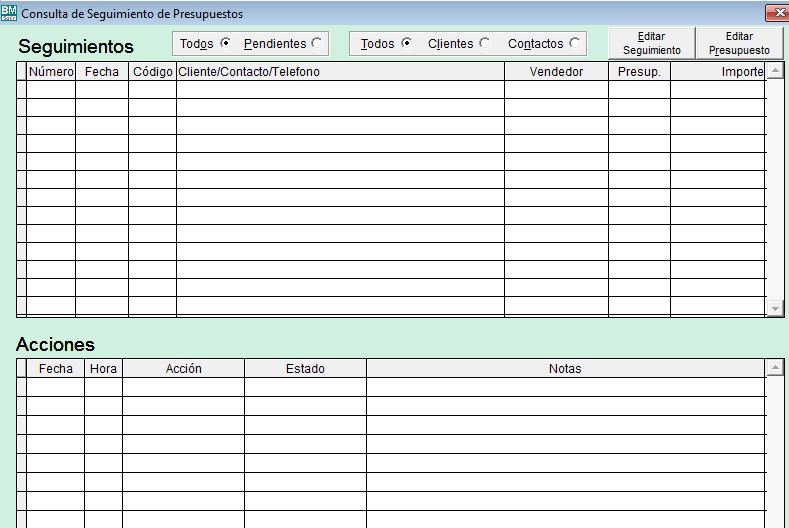Choose the Contactos radio option
The image size is (789, 528).
tap(574, 43)
